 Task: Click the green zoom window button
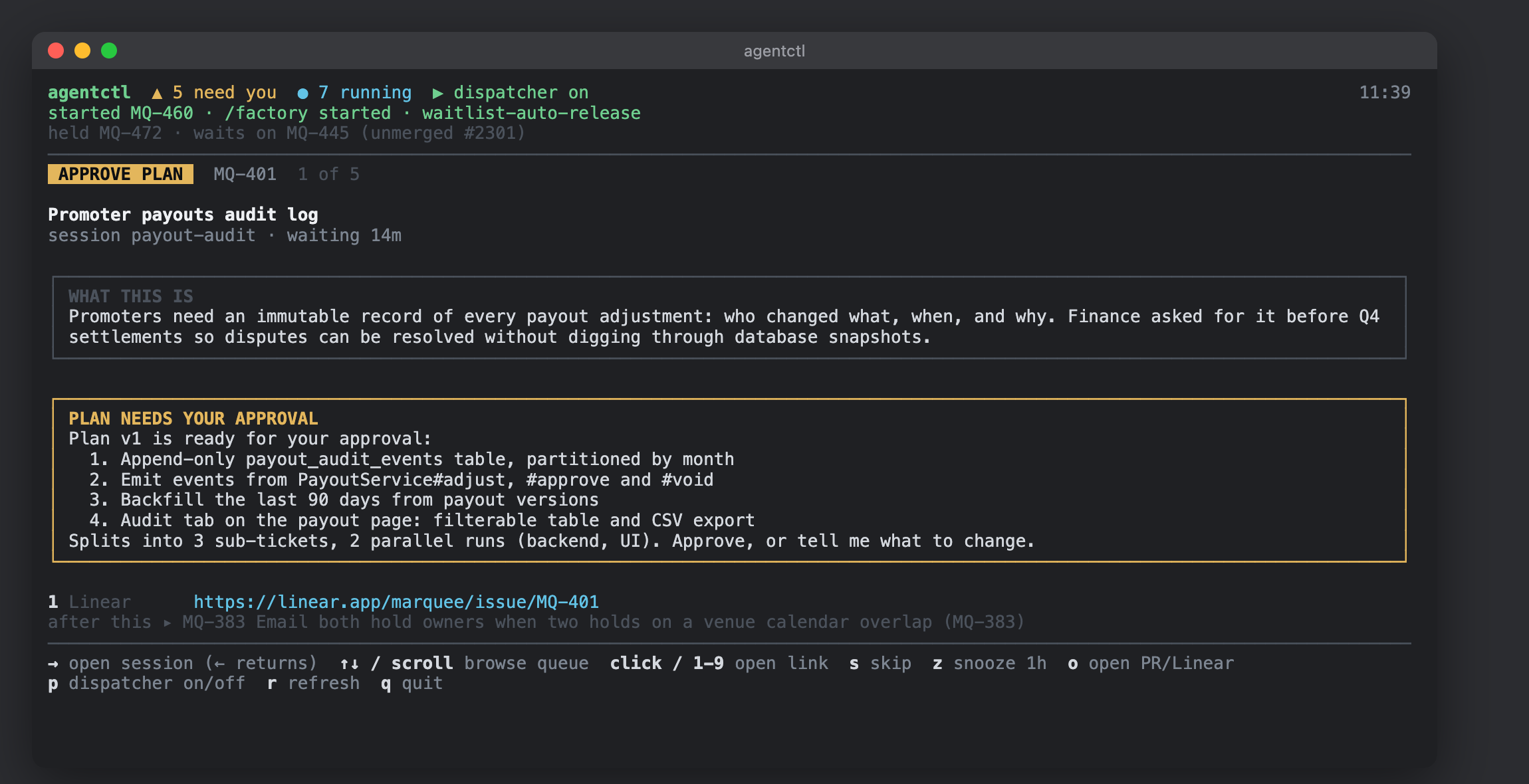(x=109, y=50)
